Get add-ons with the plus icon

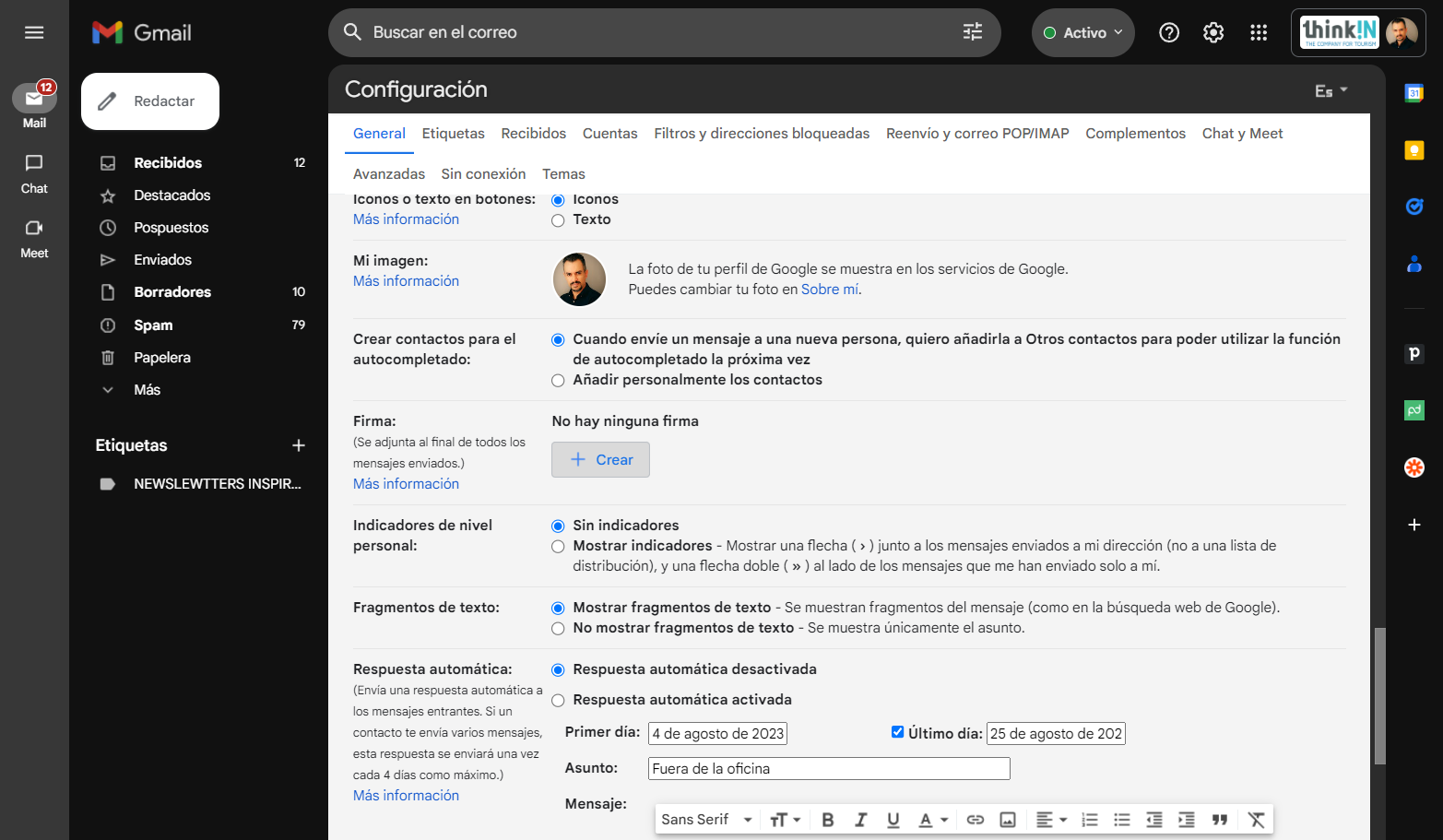(x=1414, y=525)
